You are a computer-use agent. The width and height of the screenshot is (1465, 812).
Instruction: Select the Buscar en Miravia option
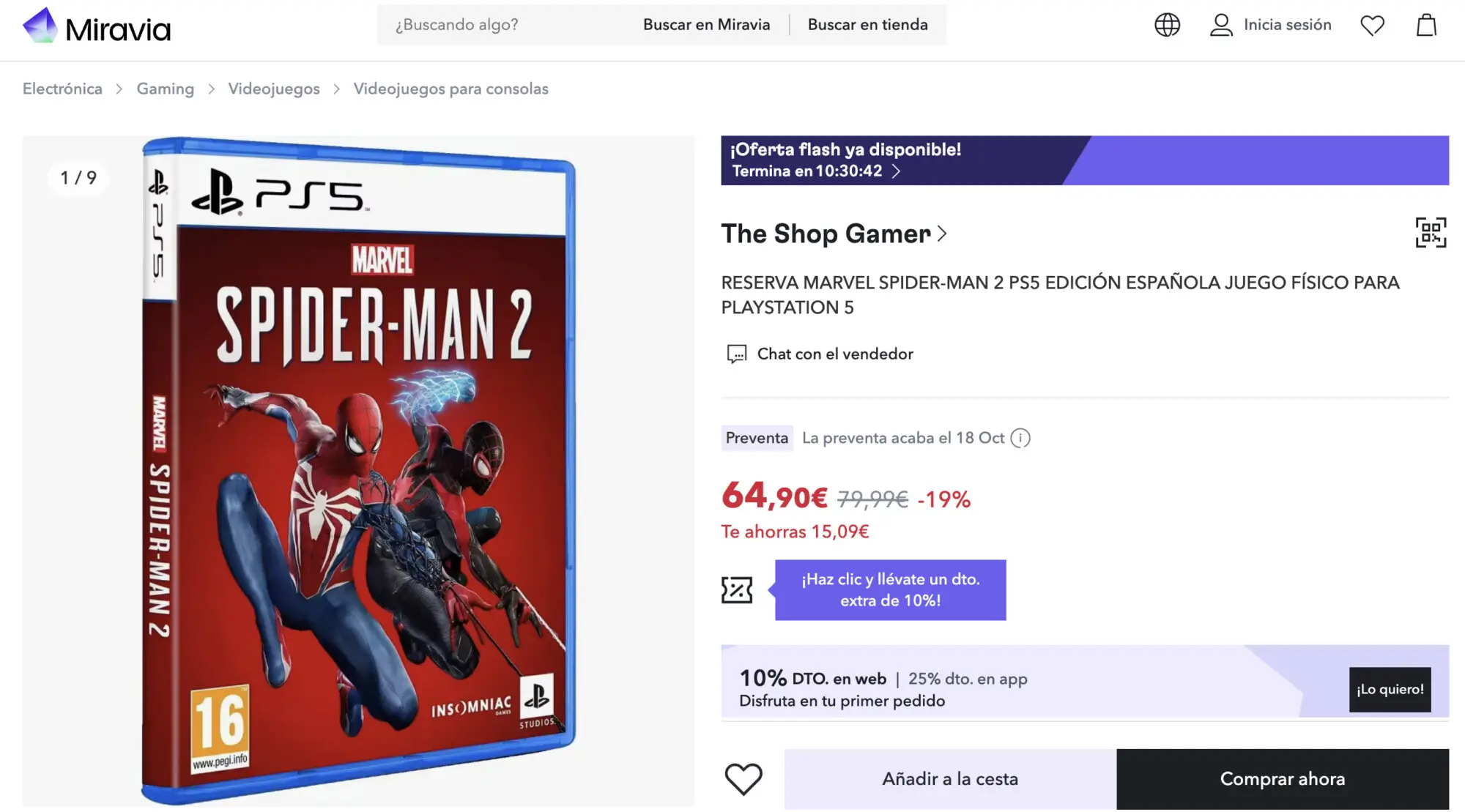coord(706,25)
